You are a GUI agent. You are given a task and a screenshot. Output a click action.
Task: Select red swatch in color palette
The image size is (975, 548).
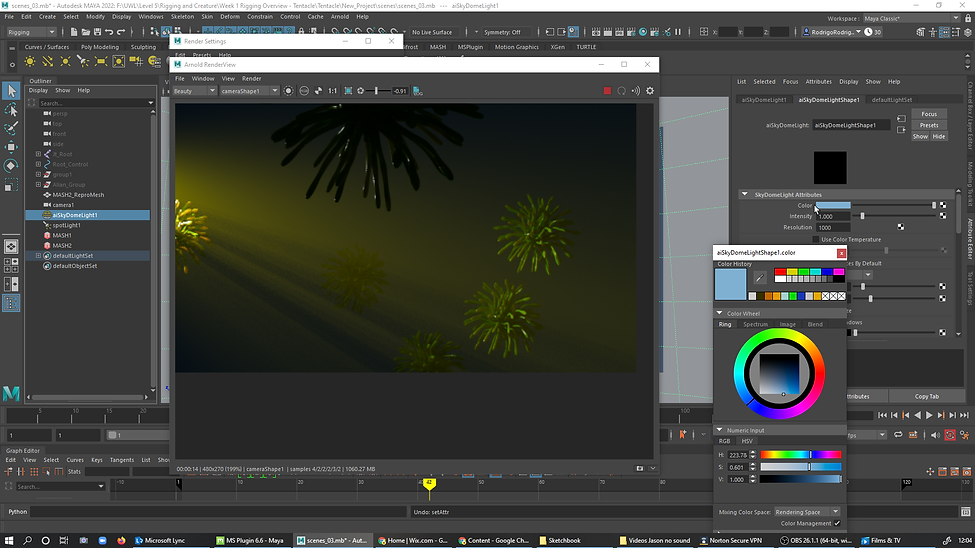point(780,272)
